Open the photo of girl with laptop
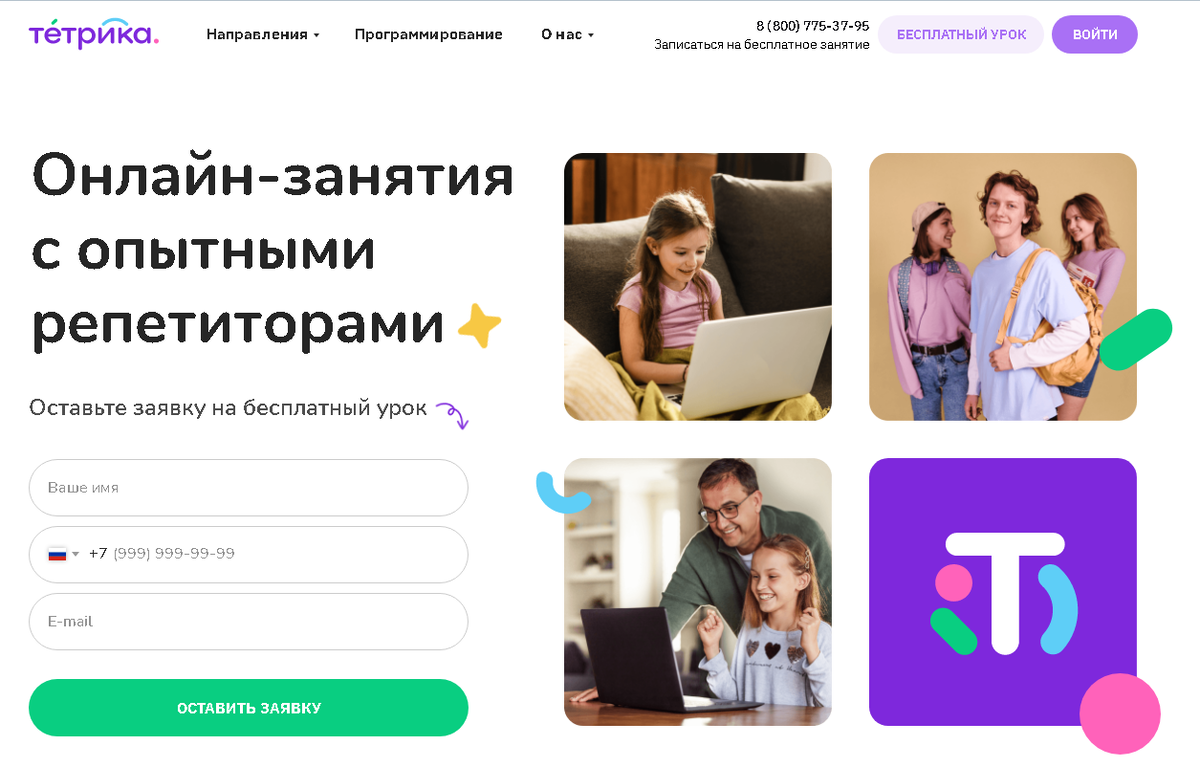Screen dimensions: 1200x767 pos(698,287)
